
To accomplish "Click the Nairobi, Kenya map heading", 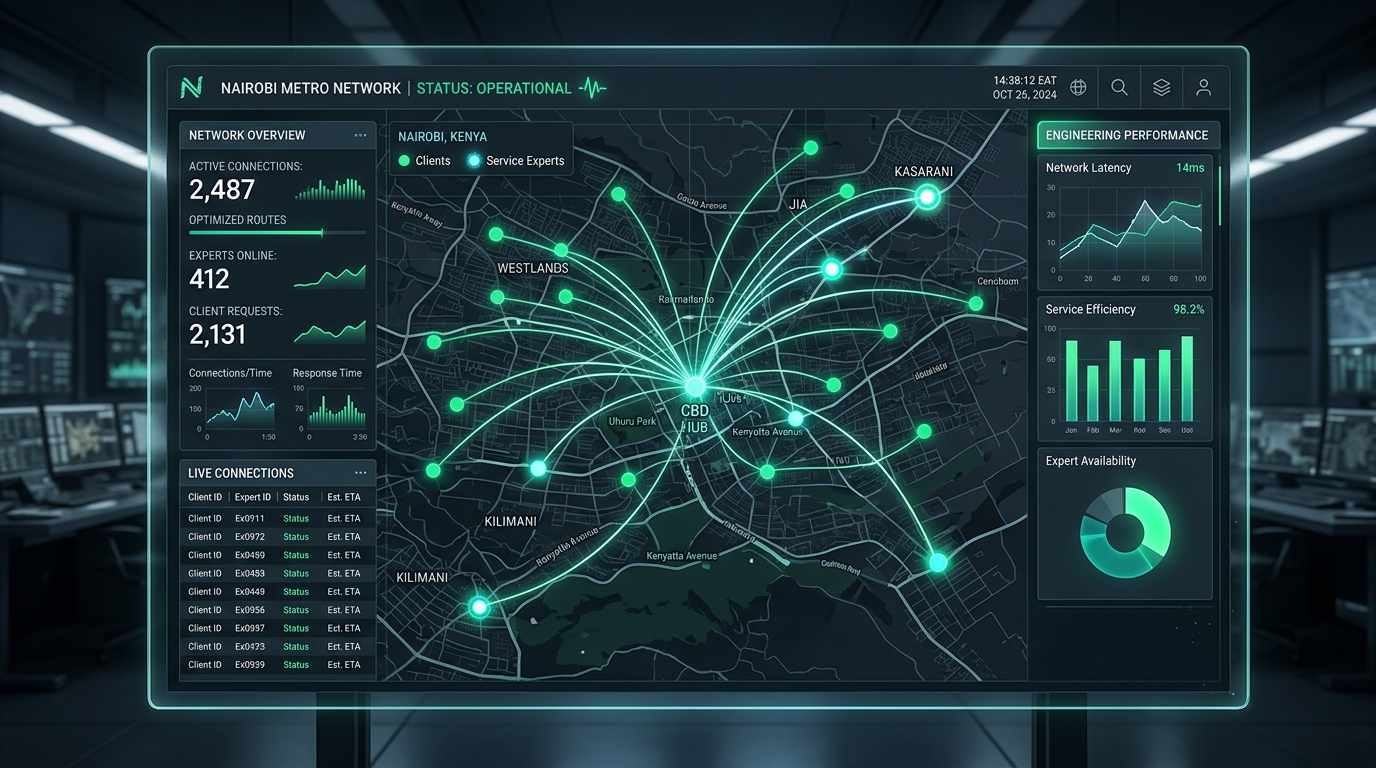I will coord(443,136).
